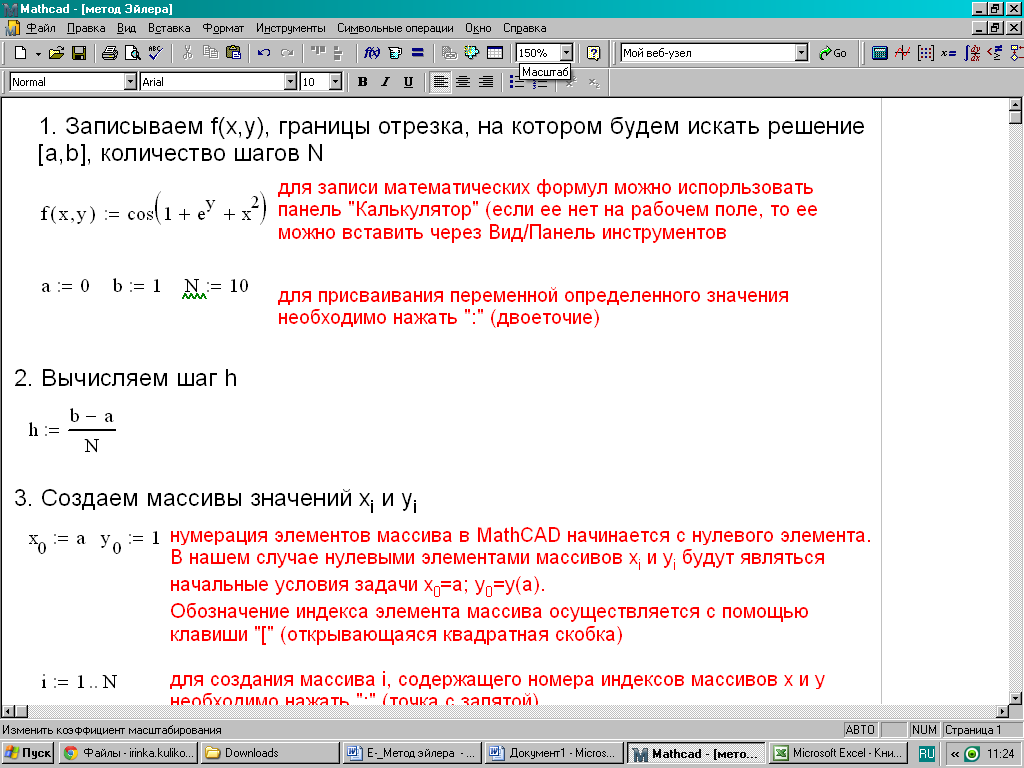Insert a component using the toolbar icon
The image size is (1024, 768).
point(472,53)
